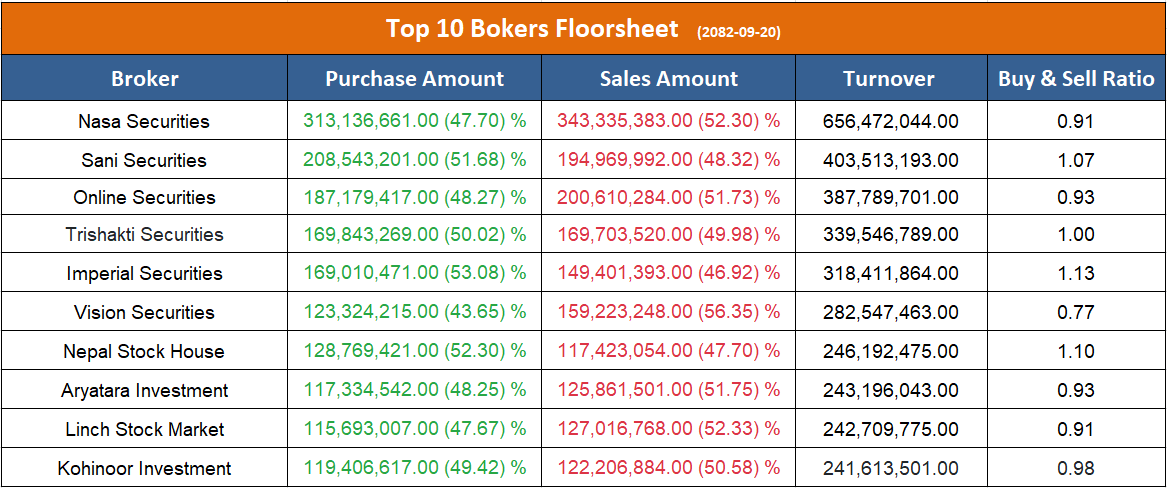Open Nasa Securities broker row

tap(144, 122)
